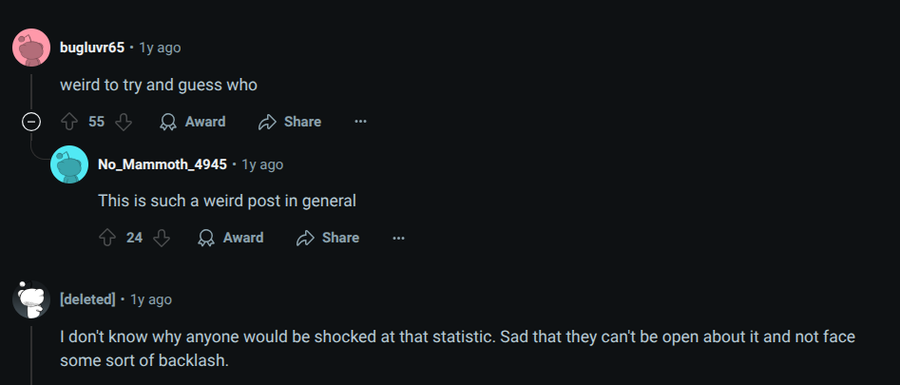Click No_Mammoth_4945's teal avatar
This screenshot has height=385, width=900.
pos(69,165)
